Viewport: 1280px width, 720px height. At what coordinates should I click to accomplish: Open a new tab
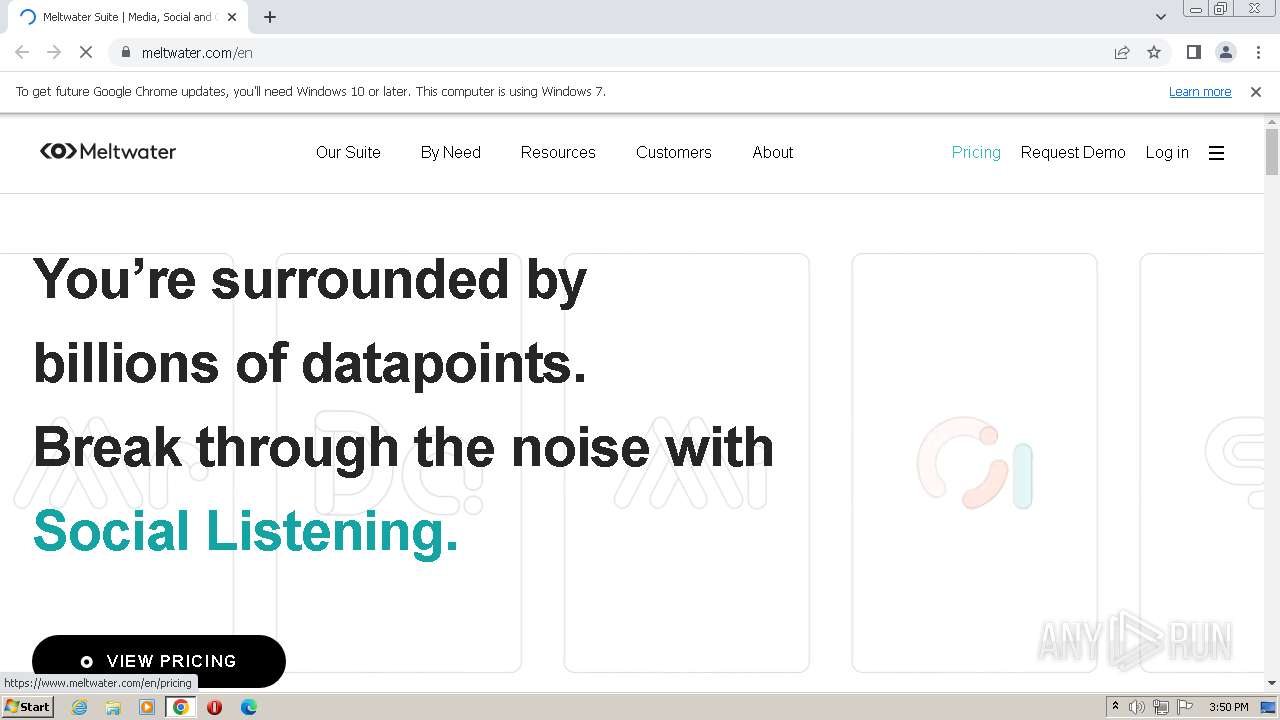tap(270, 17)
